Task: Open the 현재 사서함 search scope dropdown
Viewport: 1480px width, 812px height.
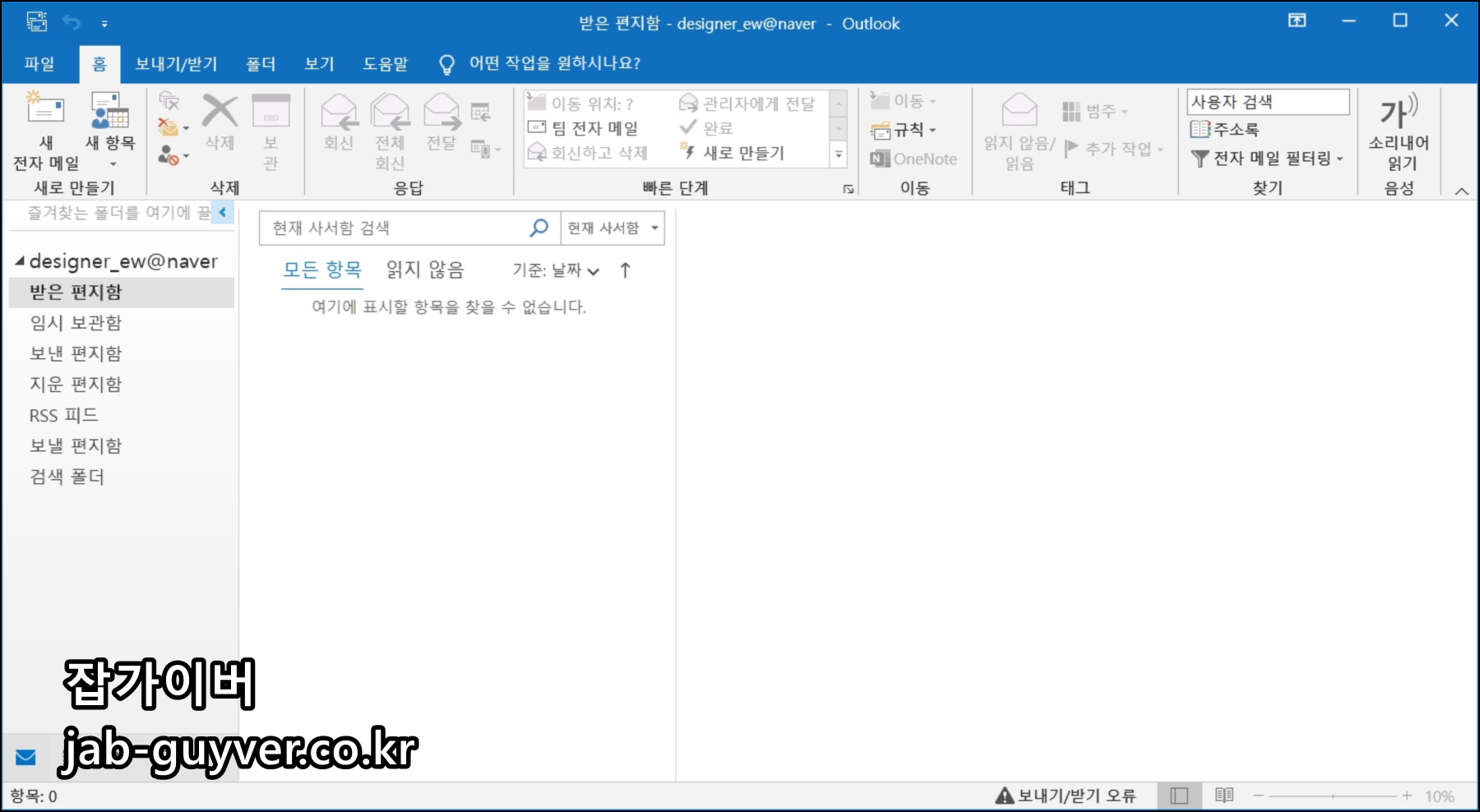Action: pos(613,228)
